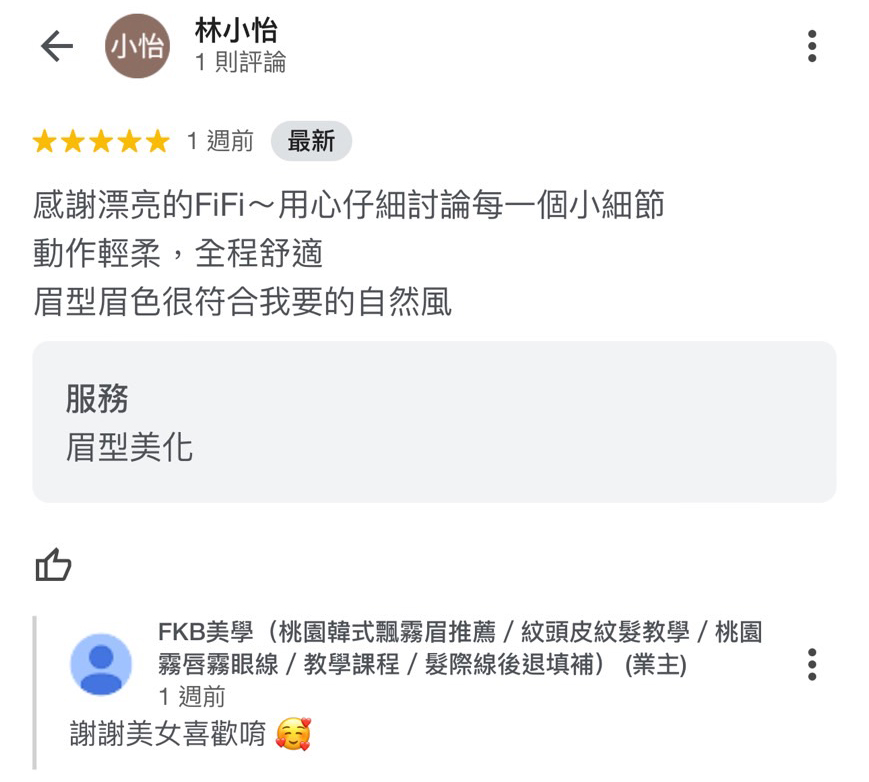Click the owner reply's 1 週前 timestamp
The width and height of the screenshot is (869, 782).
192,697
